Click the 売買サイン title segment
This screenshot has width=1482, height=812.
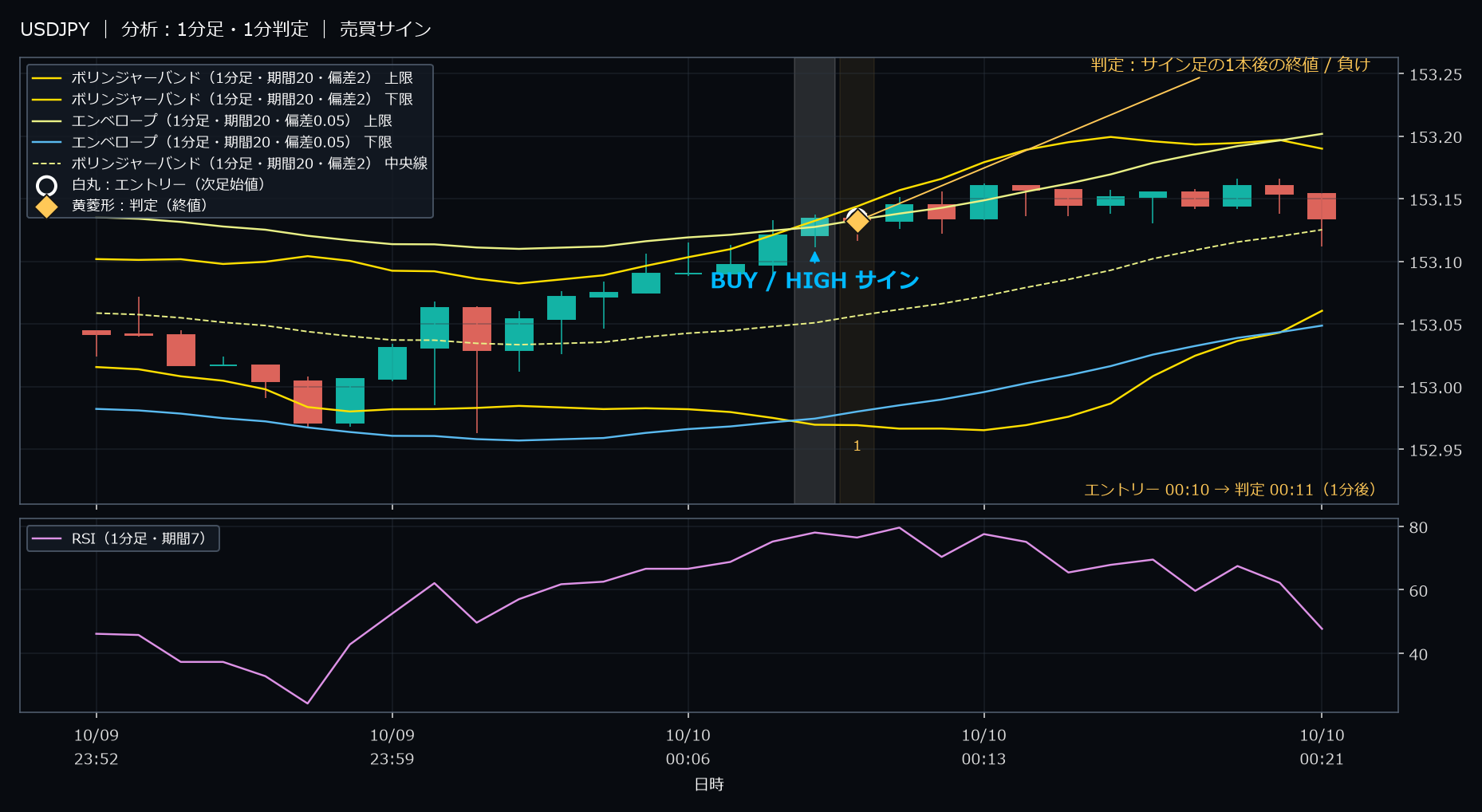tap(385, 30)
